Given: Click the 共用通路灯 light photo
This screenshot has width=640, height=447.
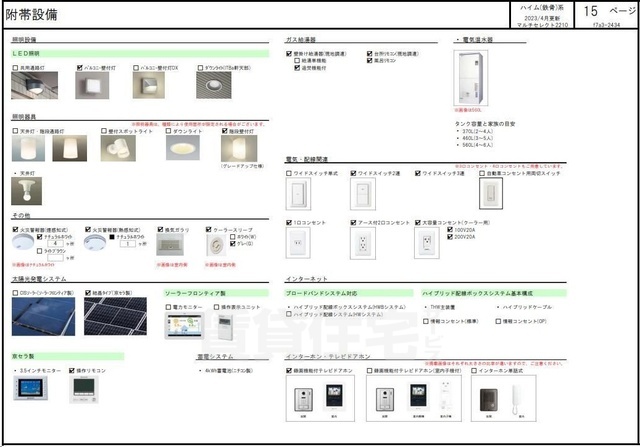Looking at the screenshot, I should click(35, 85).
